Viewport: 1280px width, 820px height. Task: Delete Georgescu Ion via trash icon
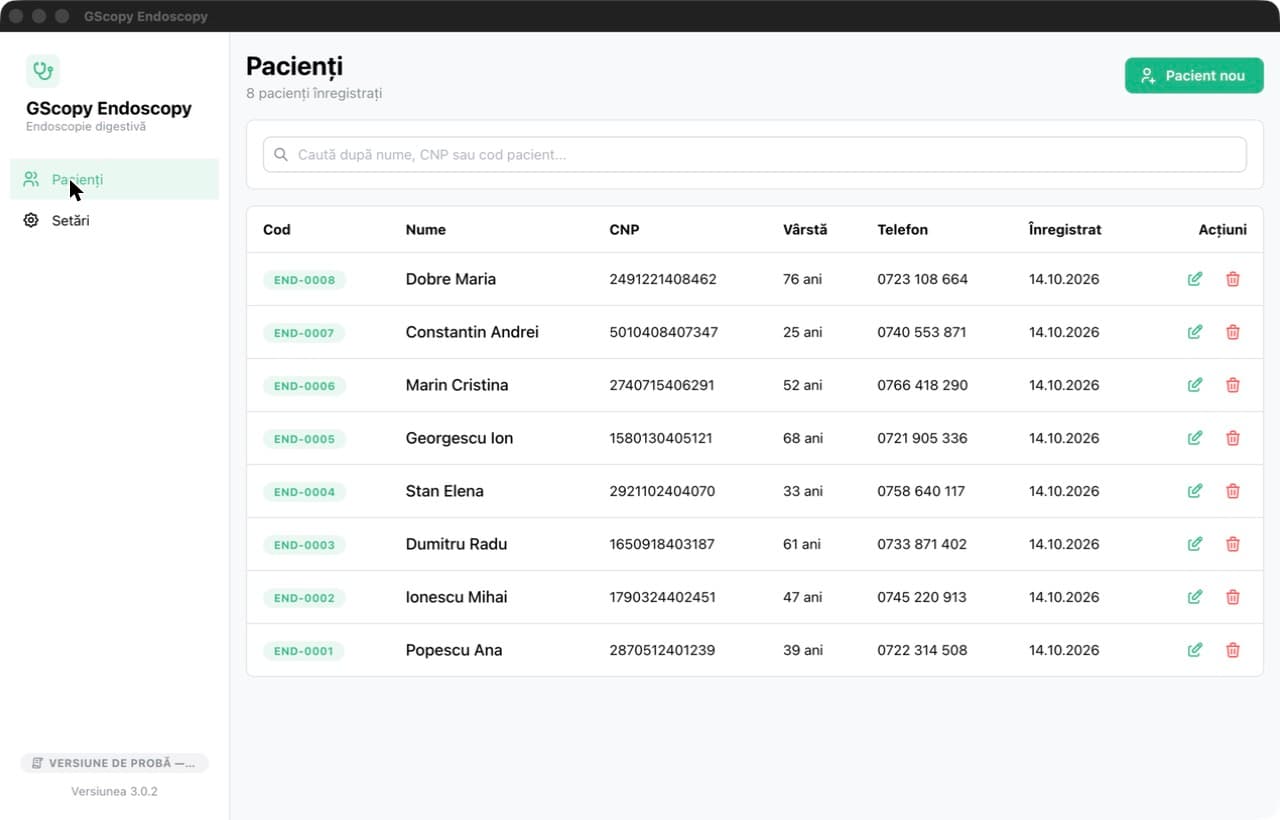click(1232, 438)
